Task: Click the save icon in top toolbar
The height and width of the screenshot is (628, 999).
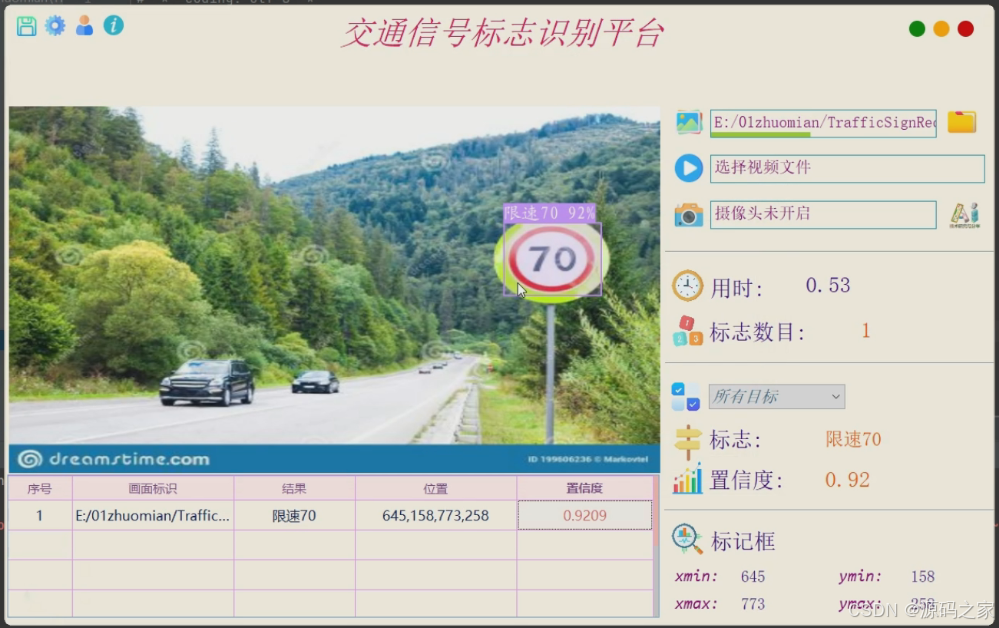Action: [25, 26]
